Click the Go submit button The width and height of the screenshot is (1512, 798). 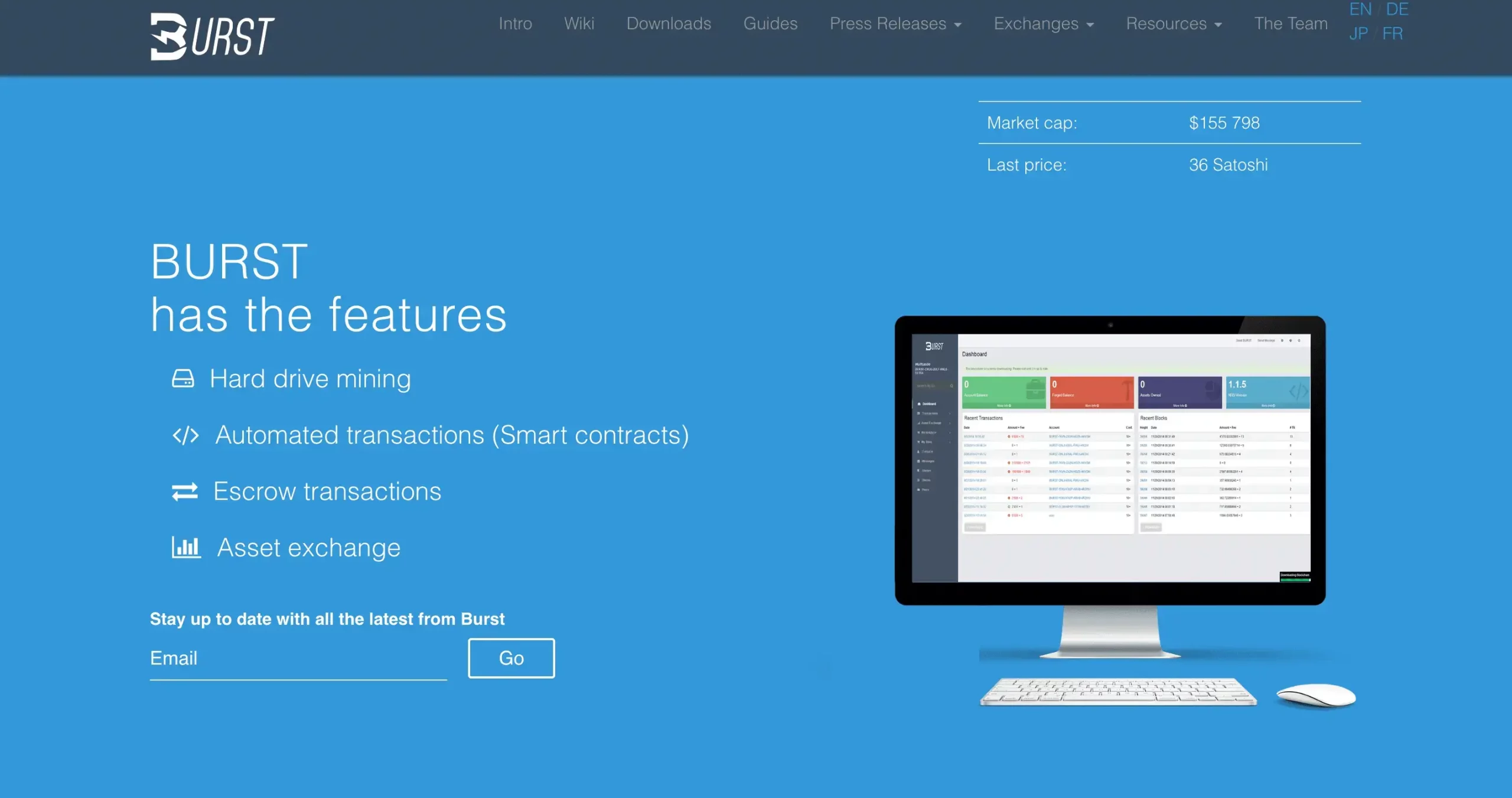click(511, 659)
